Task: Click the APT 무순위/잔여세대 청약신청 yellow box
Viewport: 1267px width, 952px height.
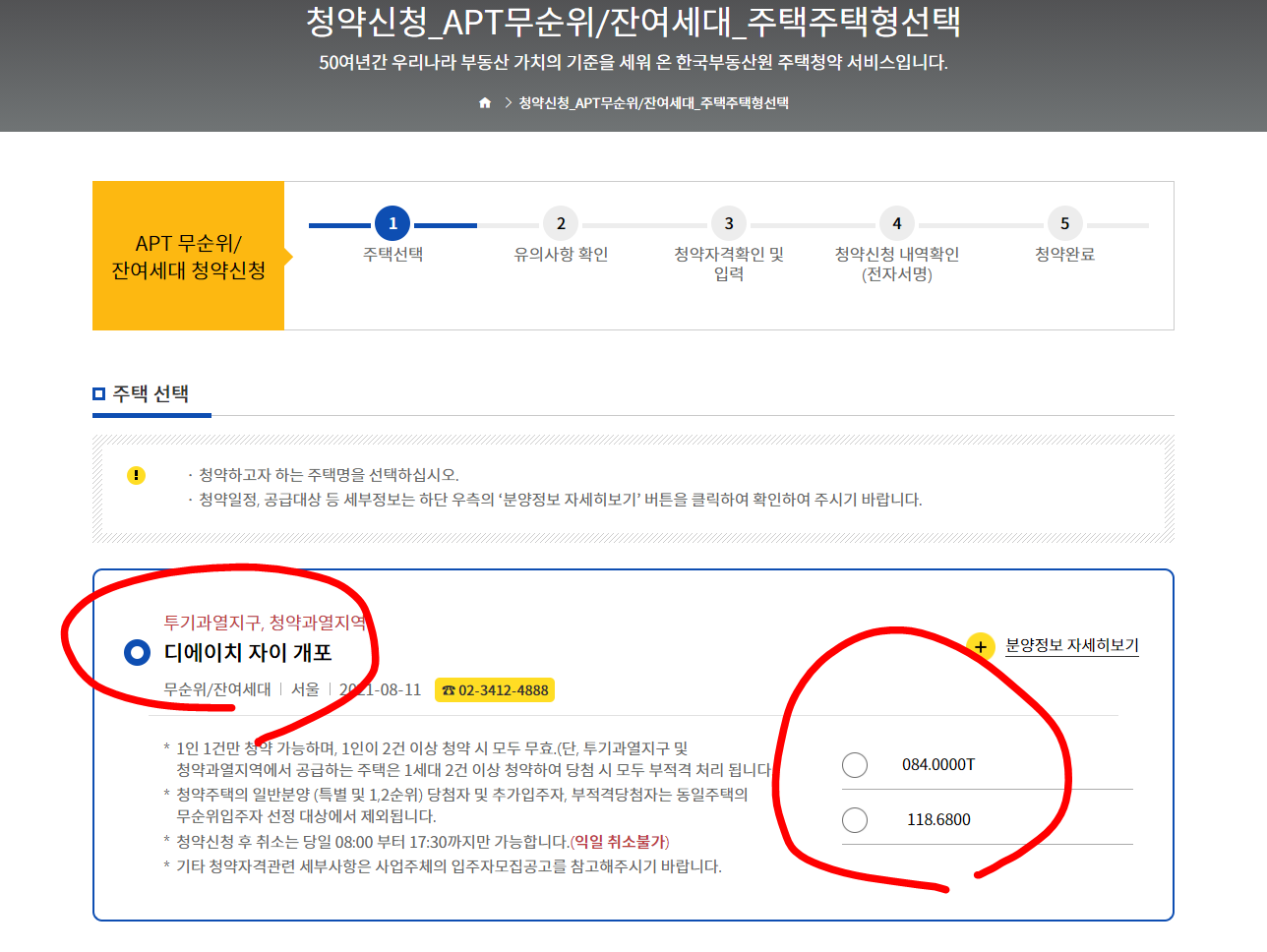Action: tap(188, 256)
